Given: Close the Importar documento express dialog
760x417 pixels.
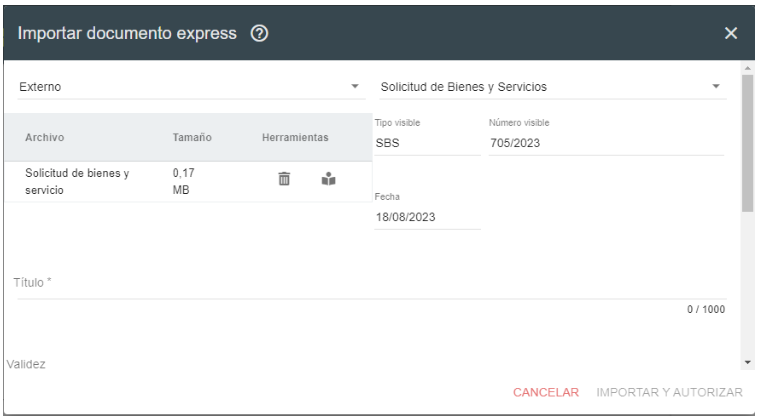Looking at the screenshot, I should coord(730,33).
